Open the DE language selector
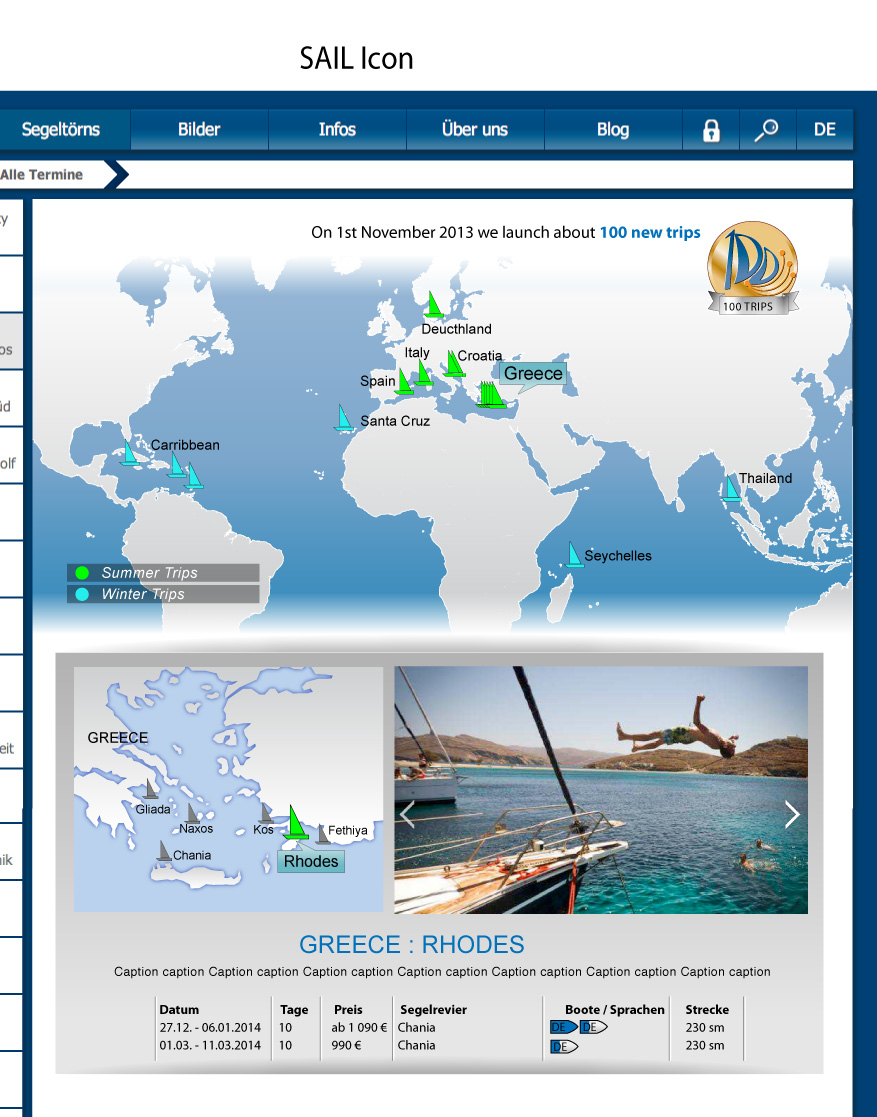Viewport: 877px width, 1117px height. (x=824, y=130)
